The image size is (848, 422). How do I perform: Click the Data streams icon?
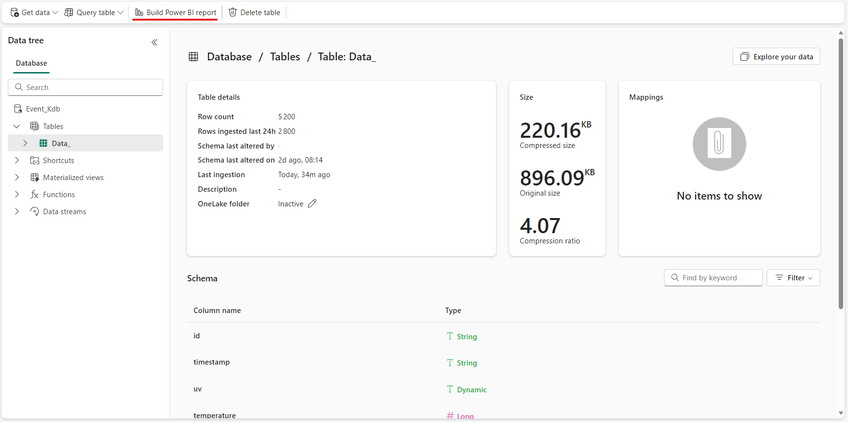34,212
